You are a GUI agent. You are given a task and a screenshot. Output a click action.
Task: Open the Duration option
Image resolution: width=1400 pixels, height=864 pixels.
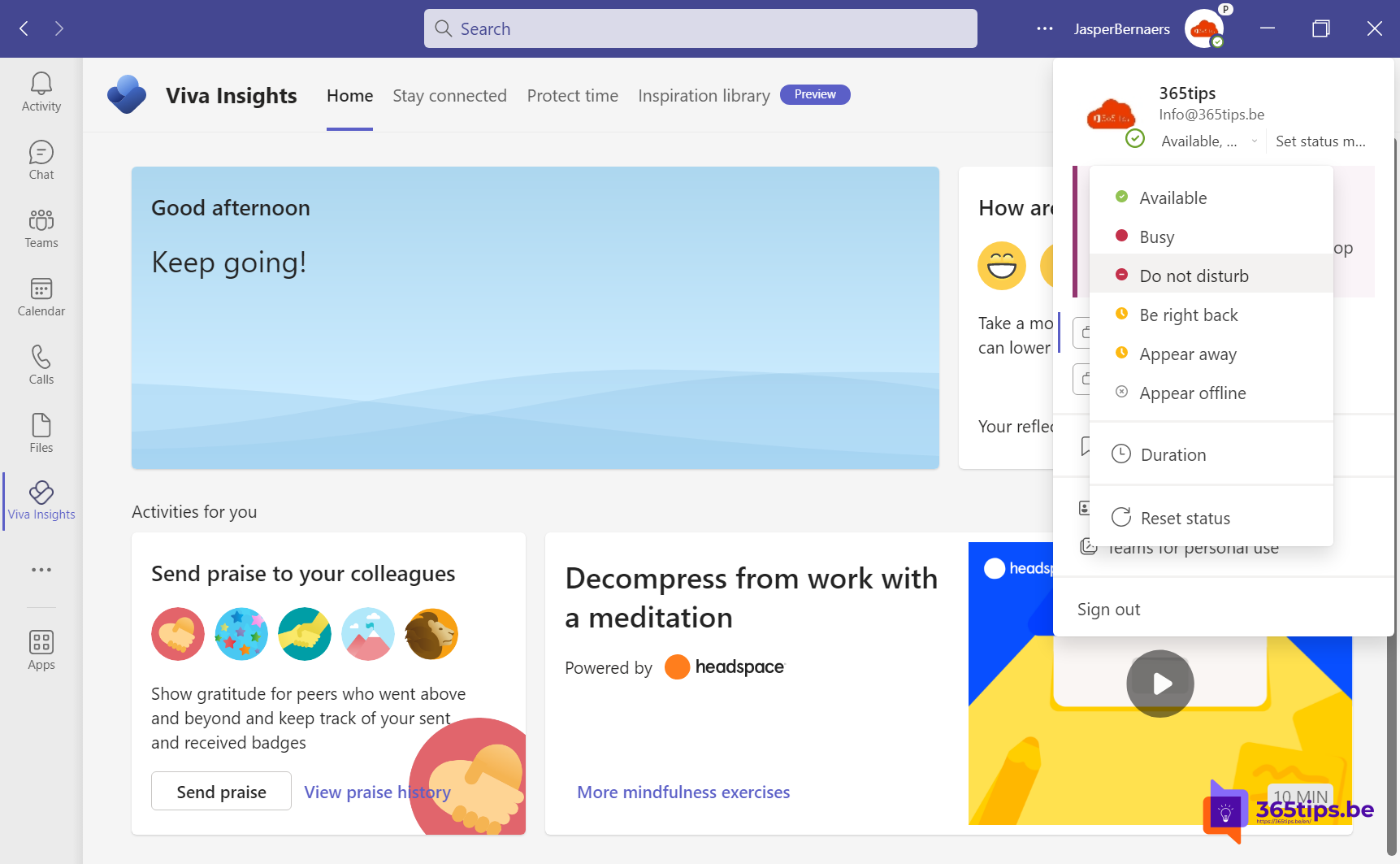tap(1211, 454)
